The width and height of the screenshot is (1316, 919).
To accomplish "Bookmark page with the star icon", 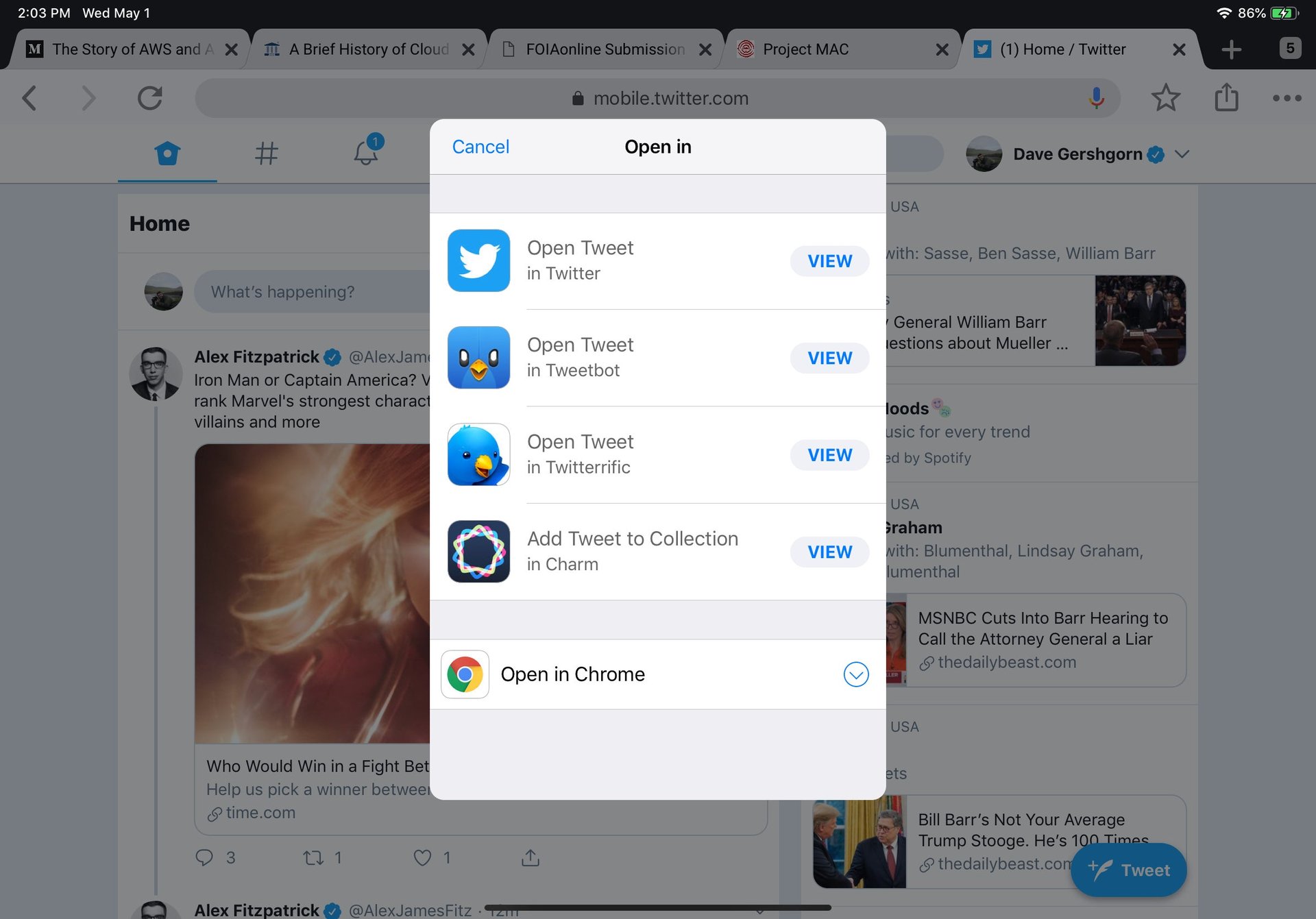I will click(x=1165, y=98).
